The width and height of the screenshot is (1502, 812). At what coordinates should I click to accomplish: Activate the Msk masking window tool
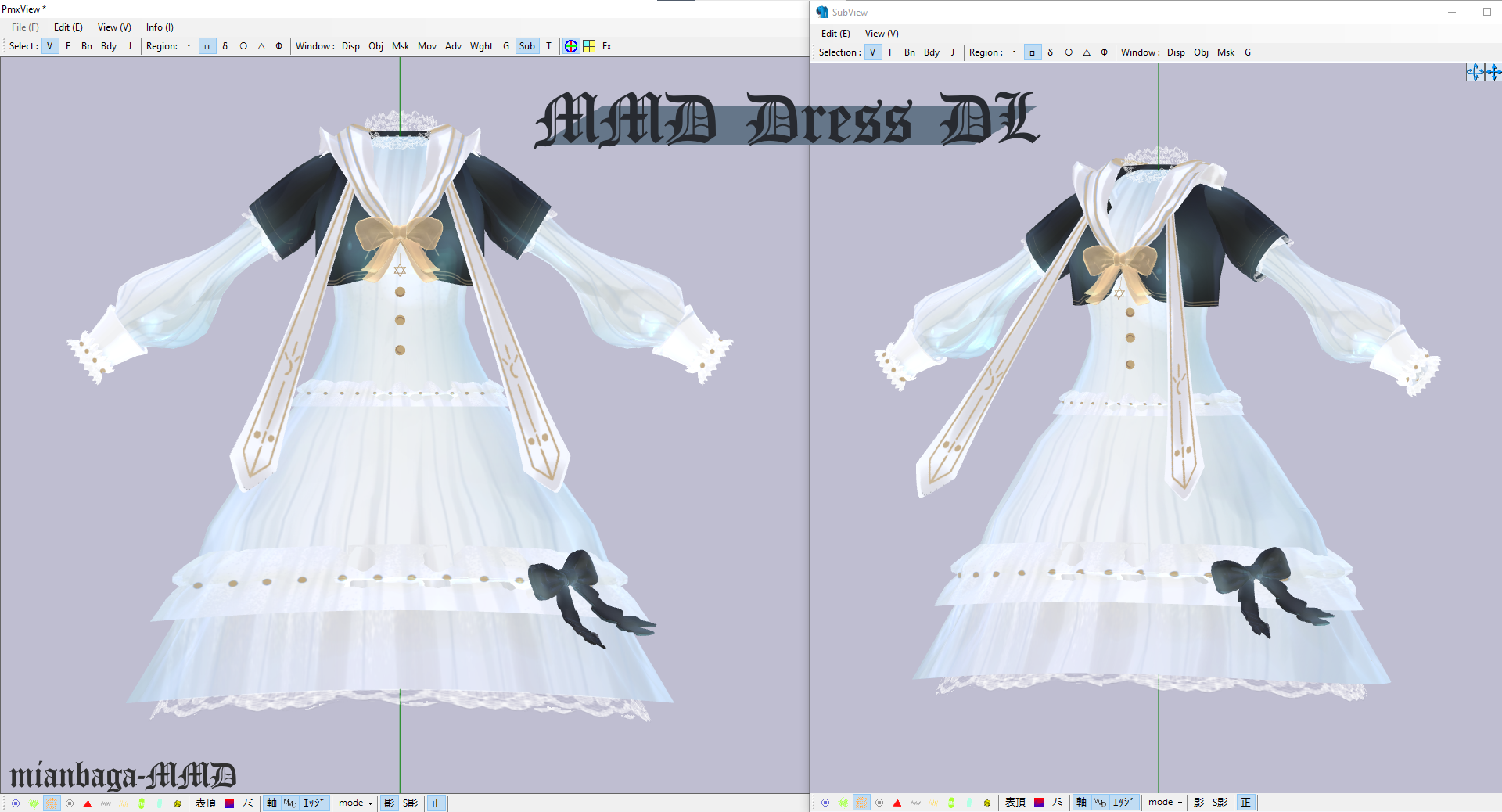tap(401, 46)
